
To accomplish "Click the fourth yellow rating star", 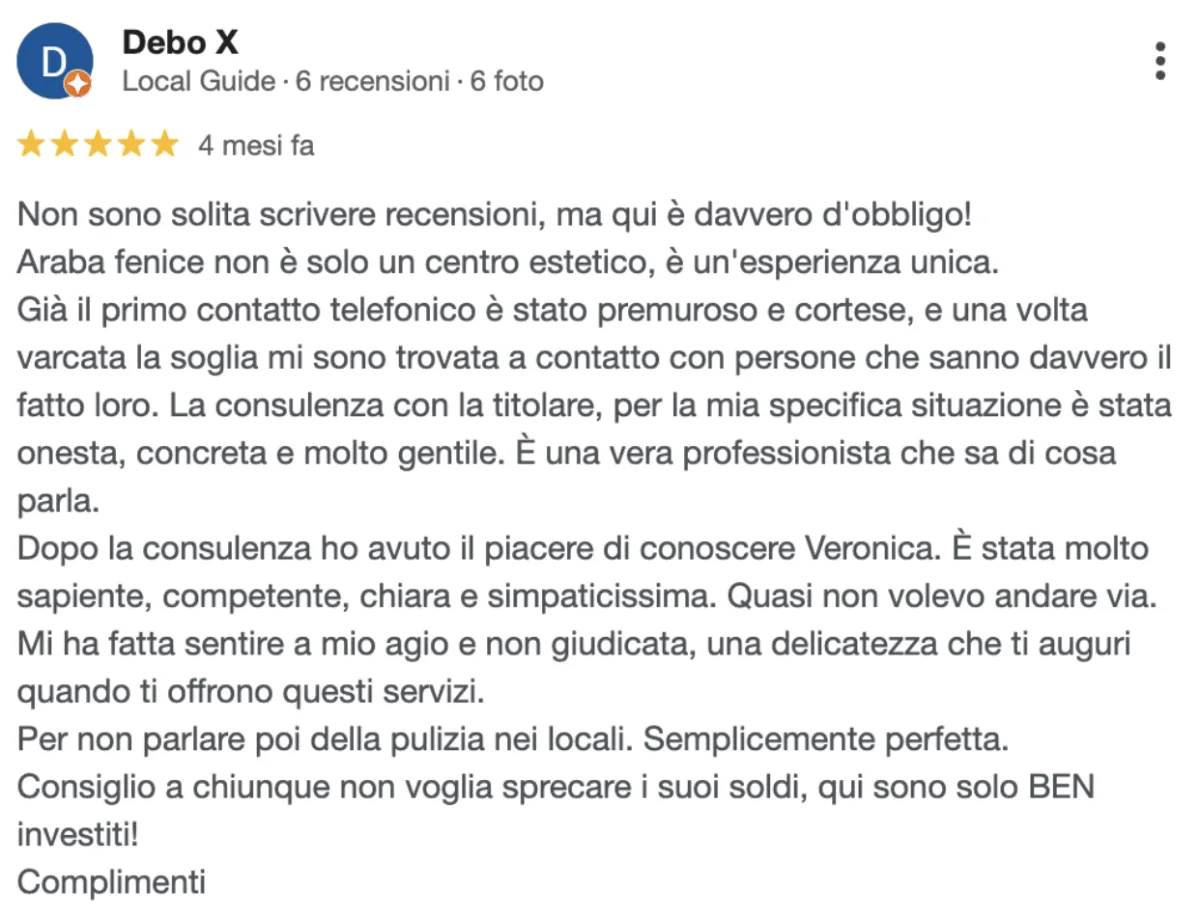I will 131,145.
